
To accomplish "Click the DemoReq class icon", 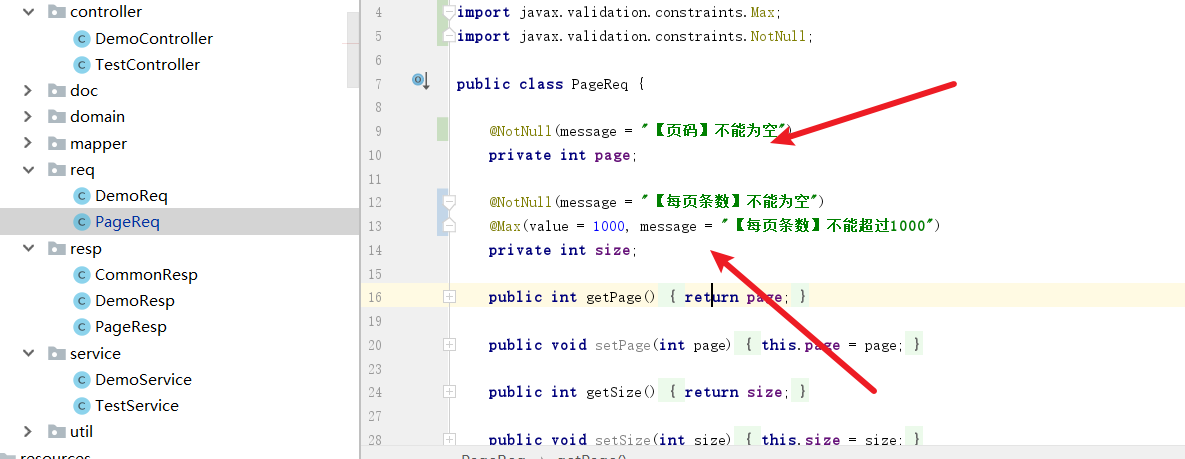I will coord(82,196).
